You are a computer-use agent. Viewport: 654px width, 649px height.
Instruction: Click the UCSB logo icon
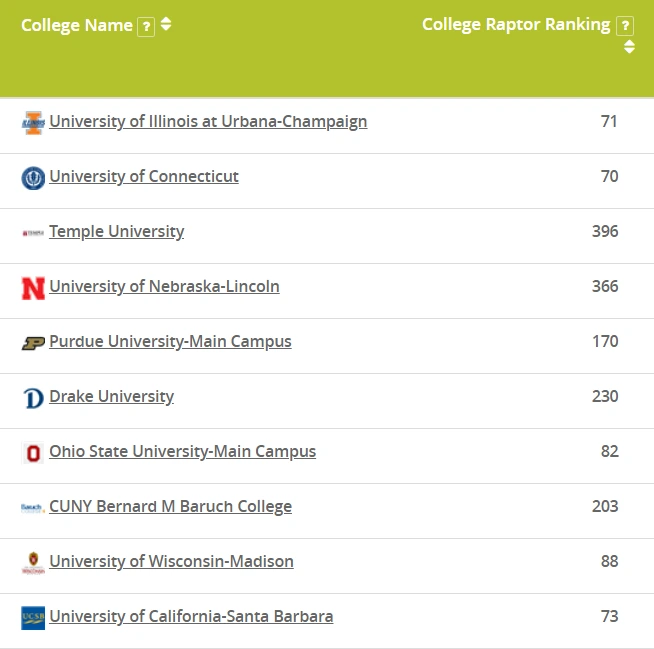[x=33, y=618]
